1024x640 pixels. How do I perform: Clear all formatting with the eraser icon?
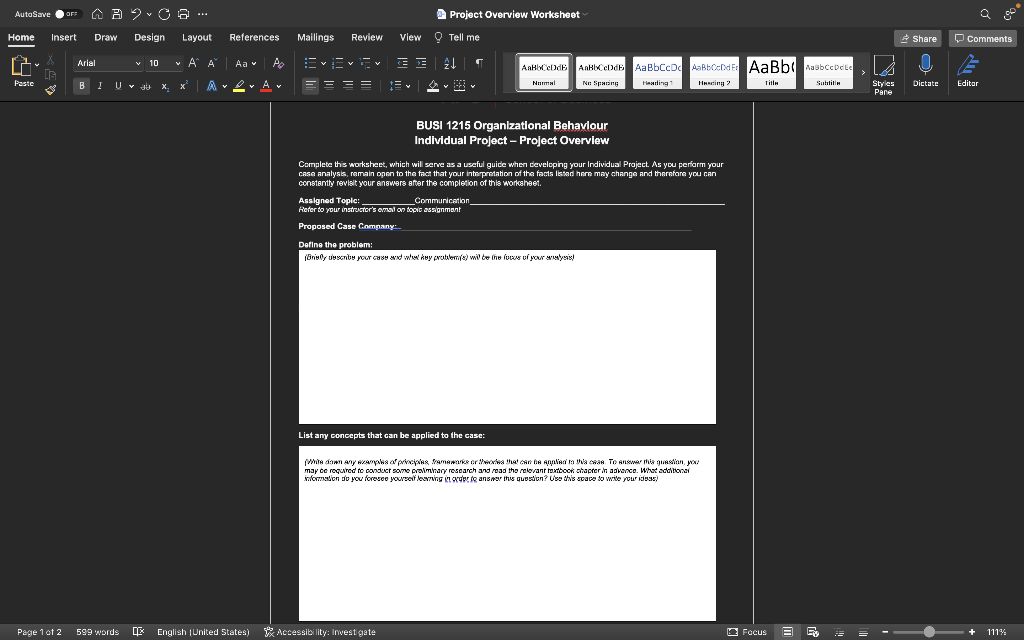(278, 63)
